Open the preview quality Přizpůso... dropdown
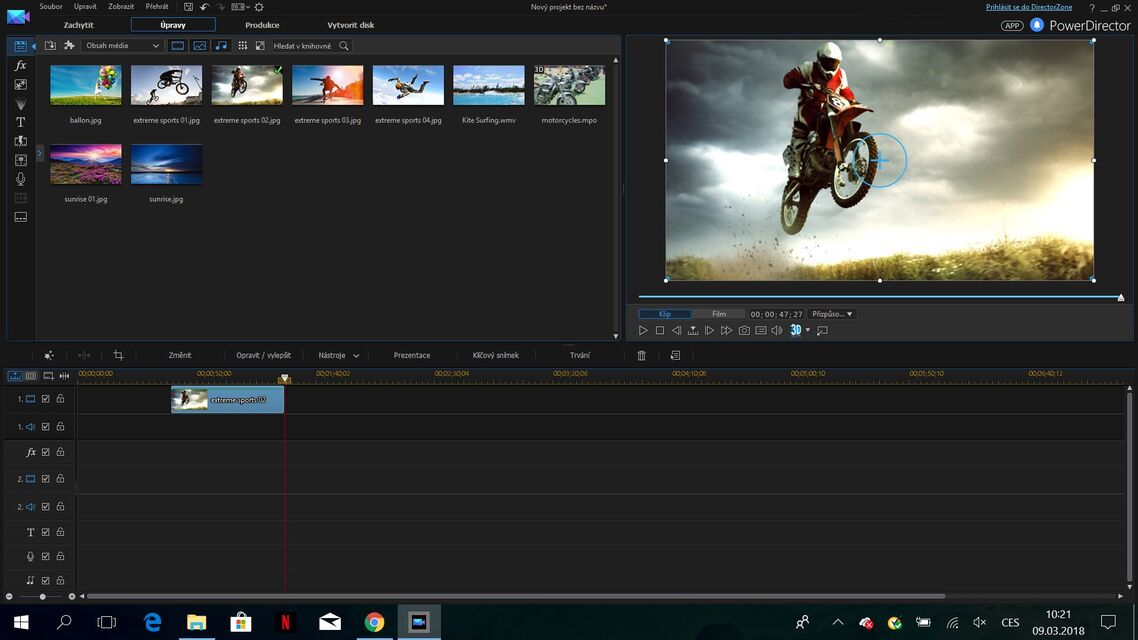 [x=832, y=314]
